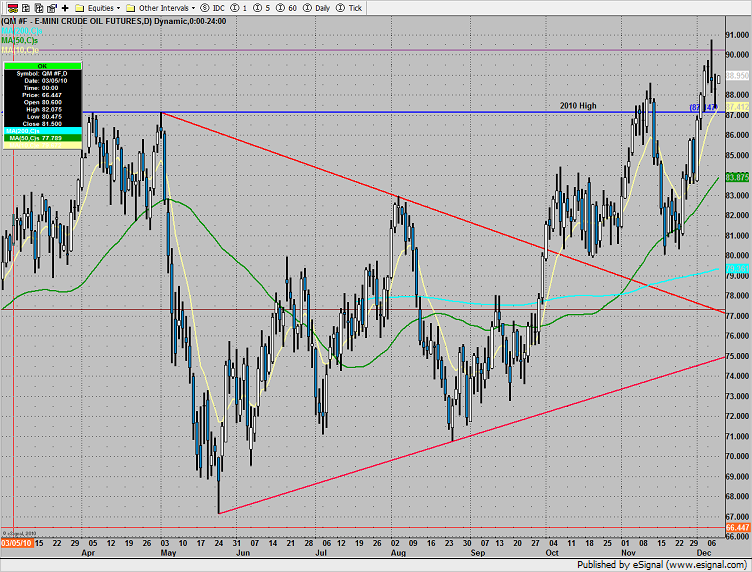Click 'Open 80.600' in data window
The image size is (752, 572).
click(x=43, y=102)
